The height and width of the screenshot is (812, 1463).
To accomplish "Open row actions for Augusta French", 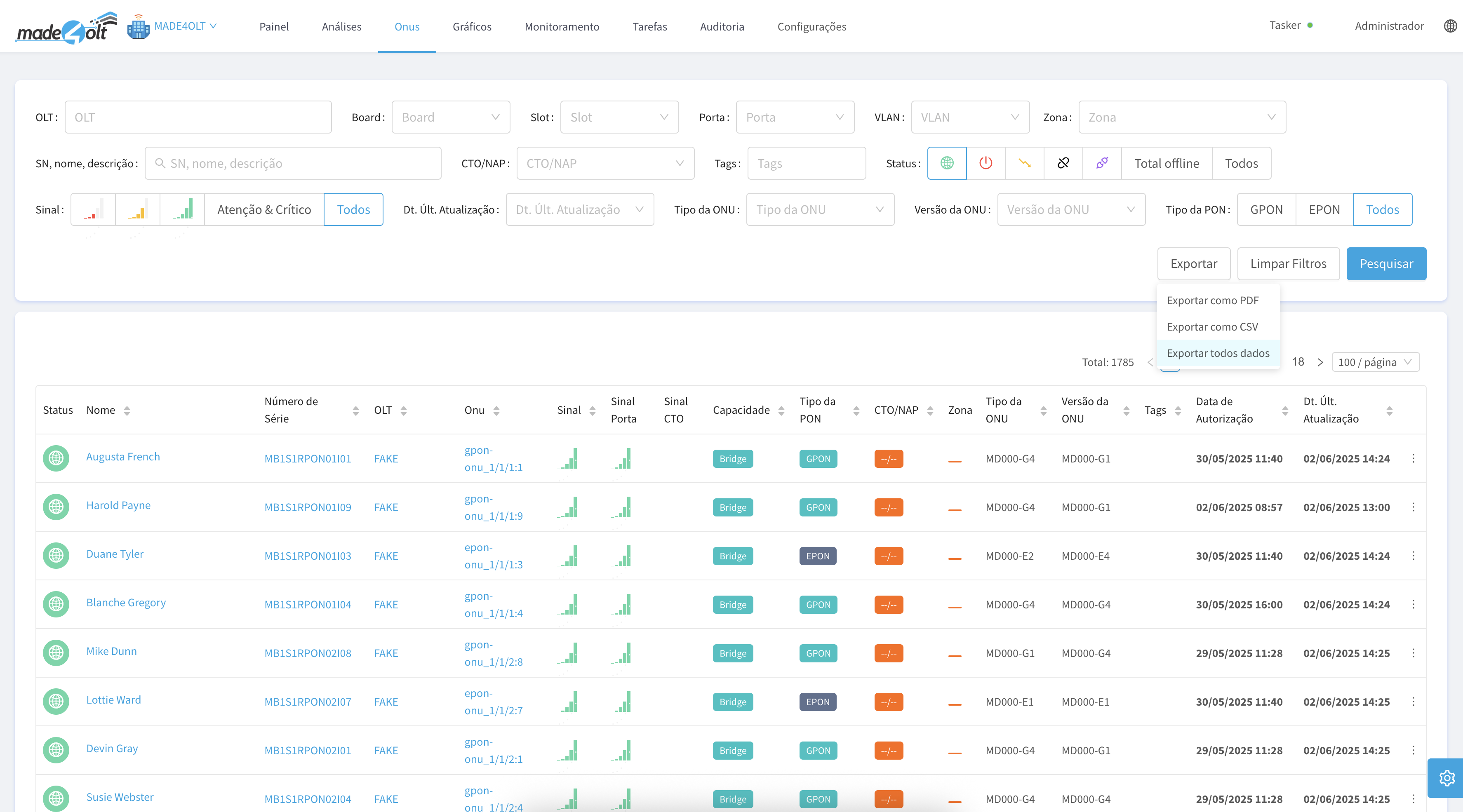I will pyautogui.click(x=1413, y=459).
